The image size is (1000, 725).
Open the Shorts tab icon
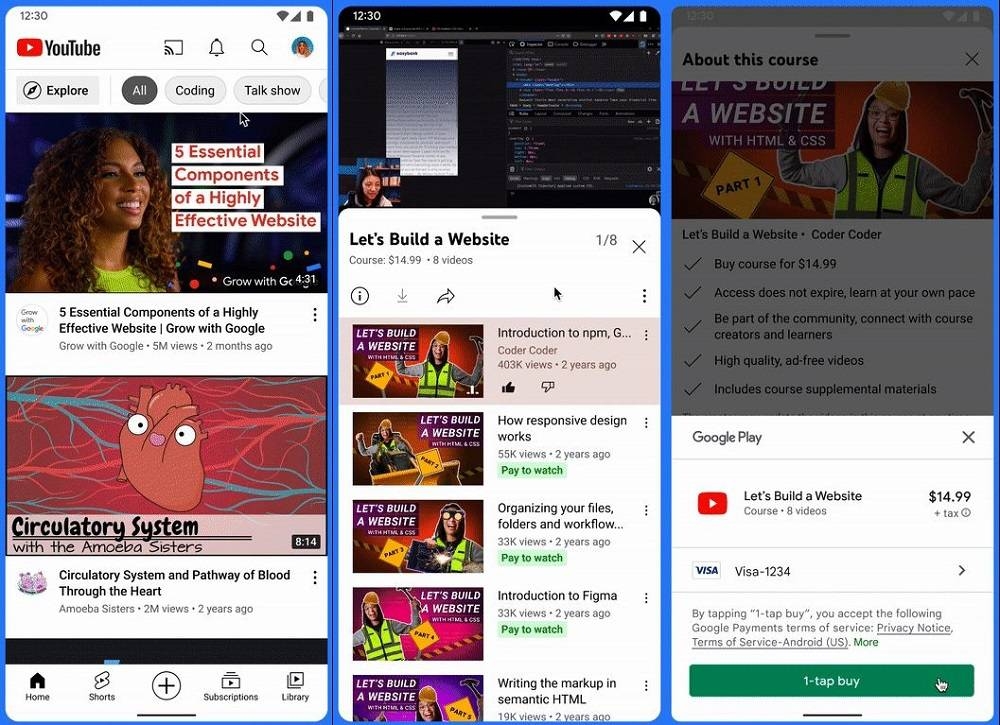coord(101,682)
